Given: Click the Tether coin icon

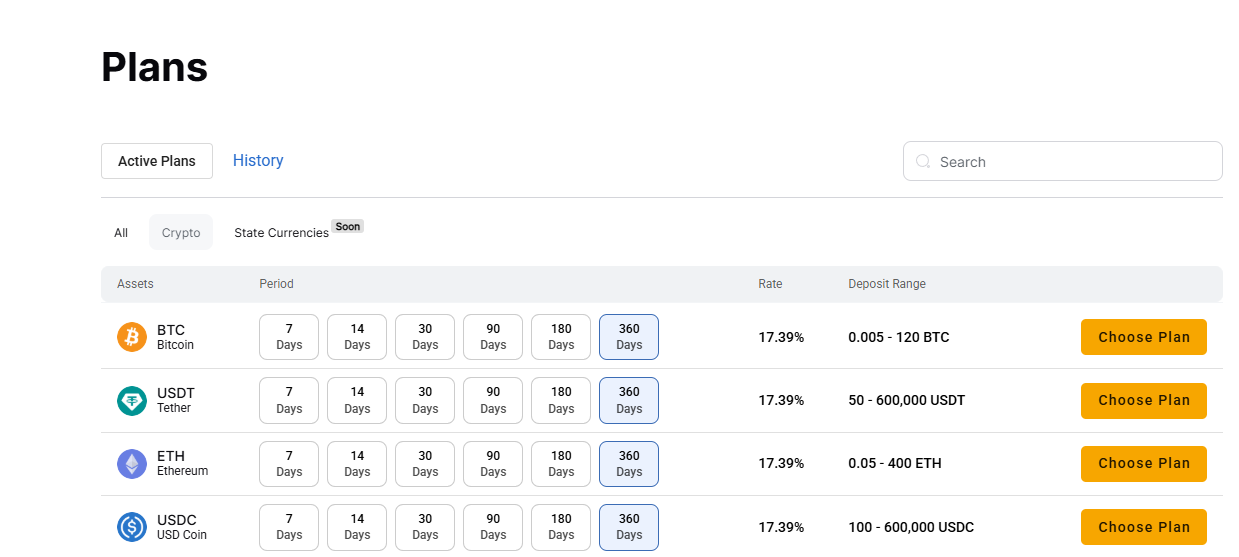Looking at the screenshot, I should click(x=132, y=400).
